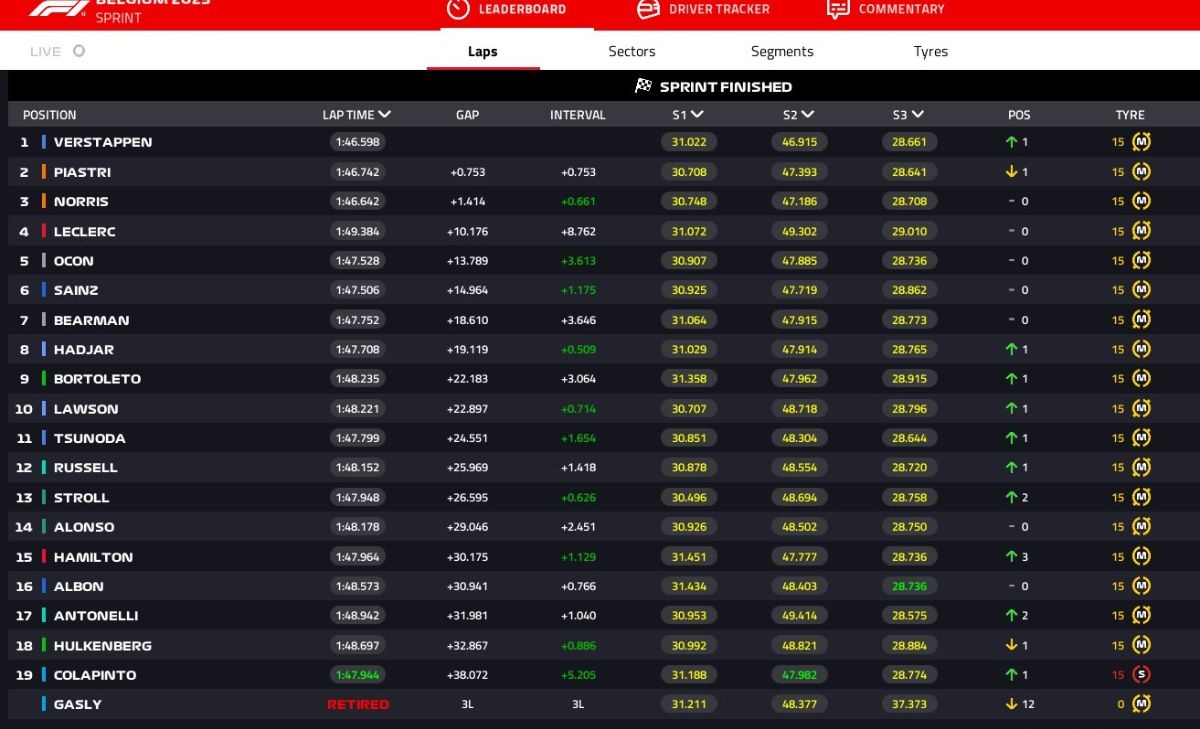Open the Segments tab
This screenshot has height=729, width=1200.
tap(782, 51)
